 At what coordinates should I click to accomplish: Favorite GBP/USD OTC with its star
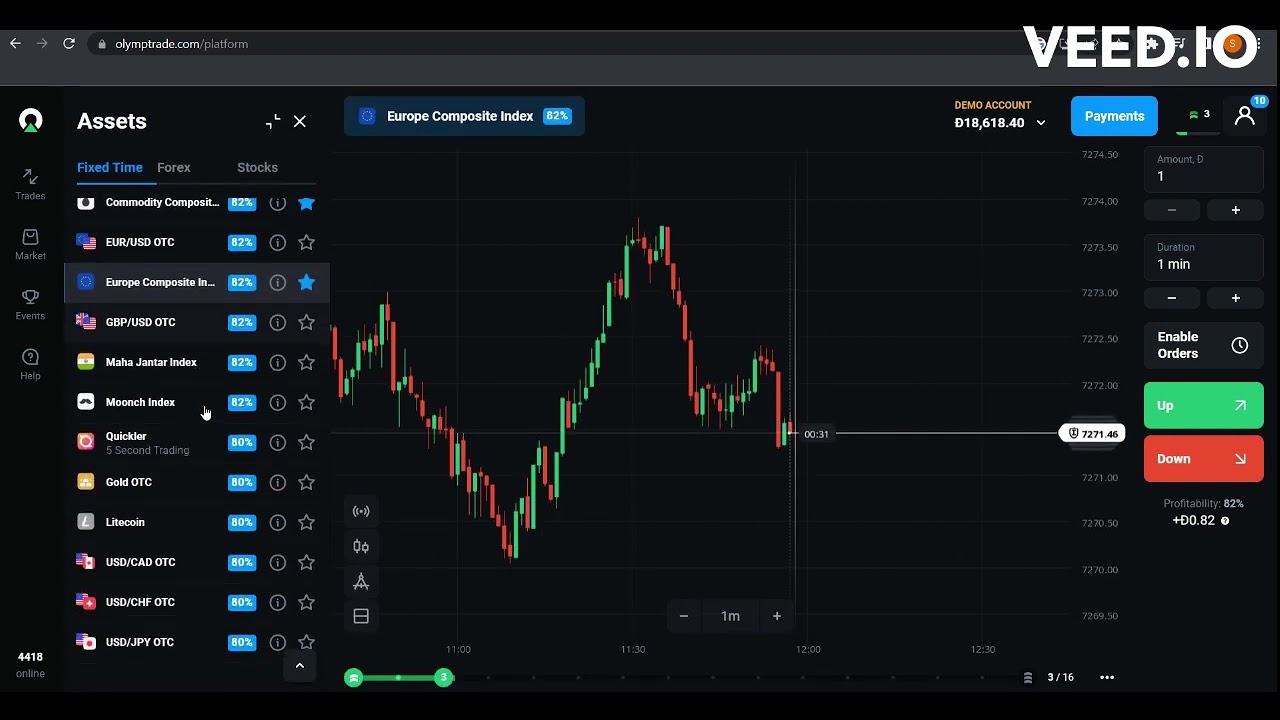[x=307, y=322]
